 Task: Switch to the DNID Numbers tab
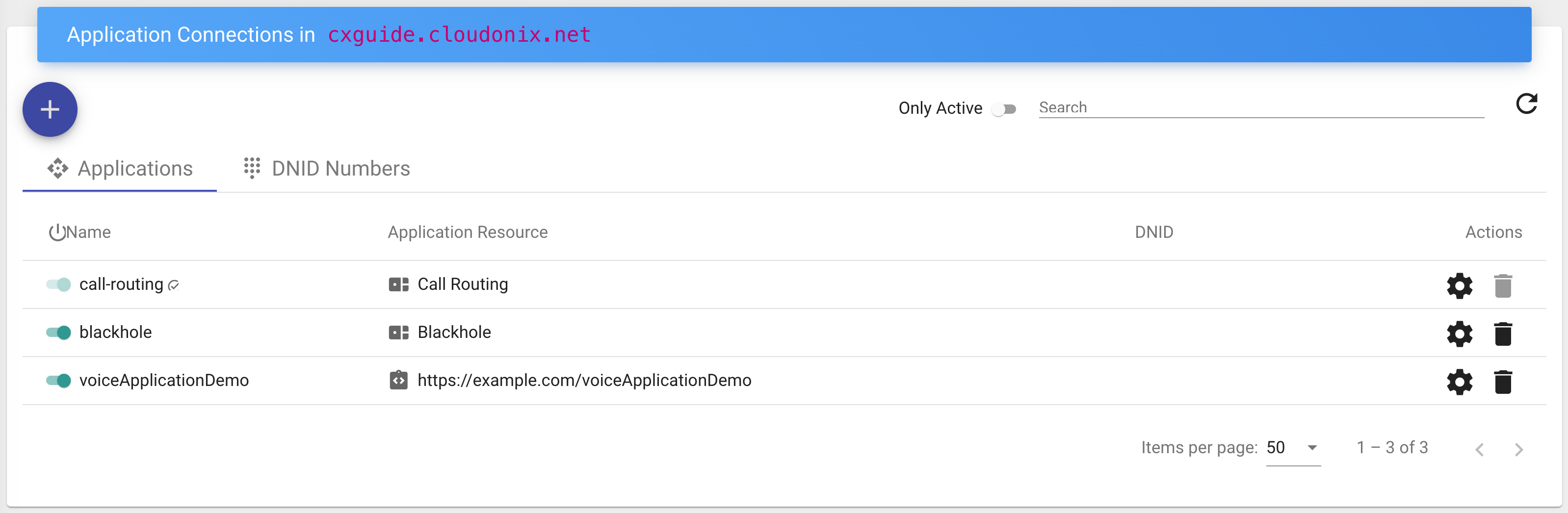327,168
